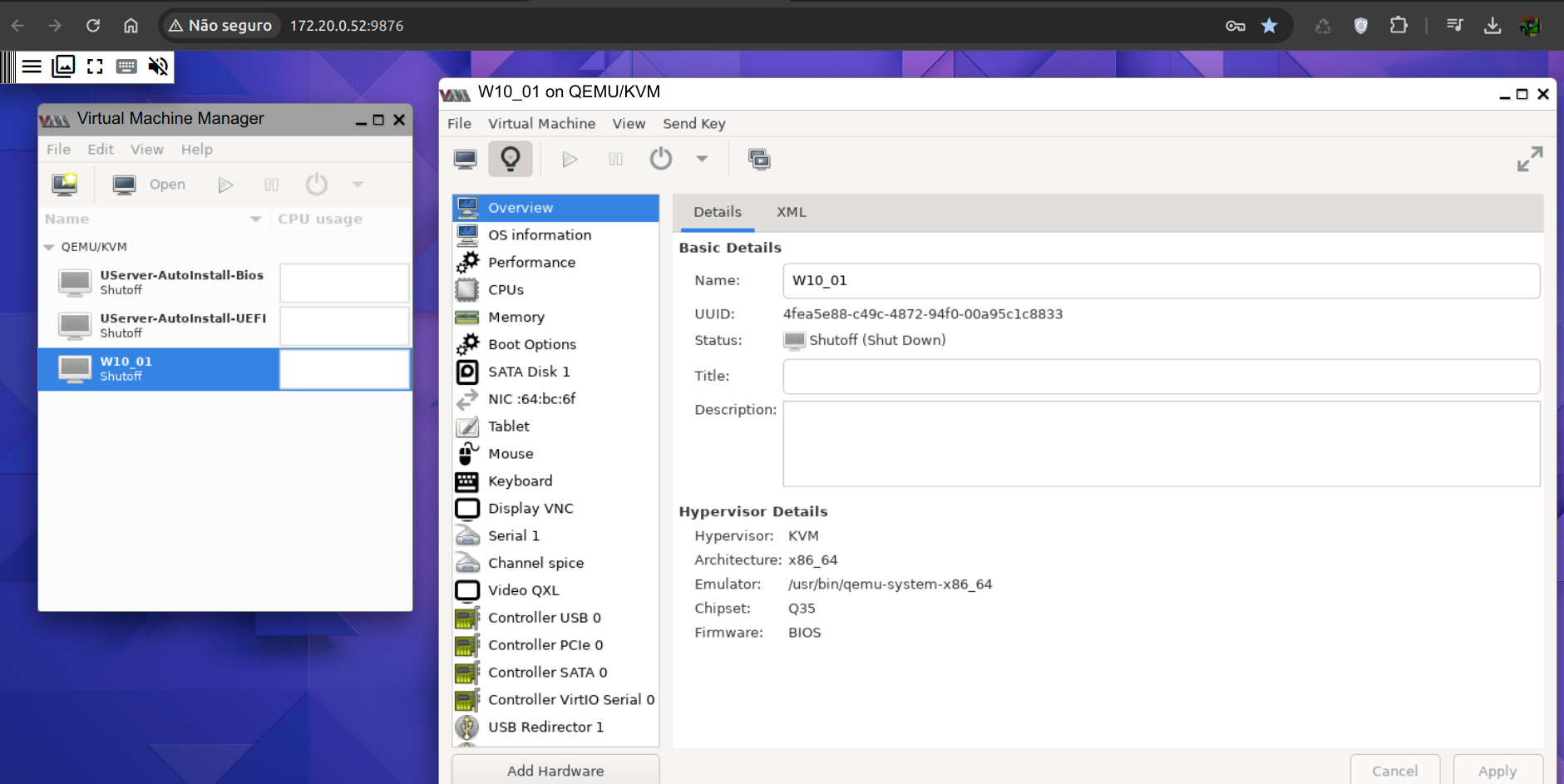The height and width of the screenshot is (784, 1564).
Task: Toggle the lightbulb hardware details view
Action: coord(511,159)
